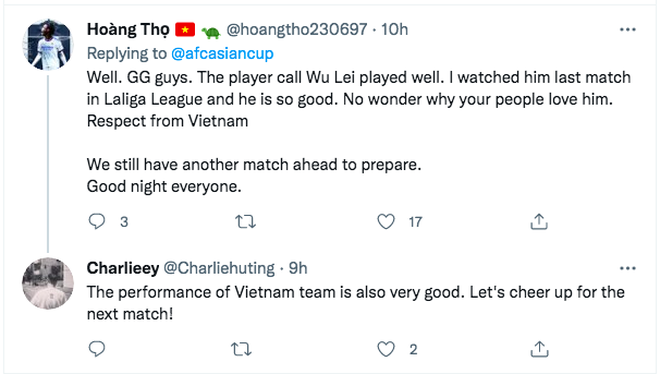Like Charlieey's reply with 2 likes

click(x=386, y=349)
